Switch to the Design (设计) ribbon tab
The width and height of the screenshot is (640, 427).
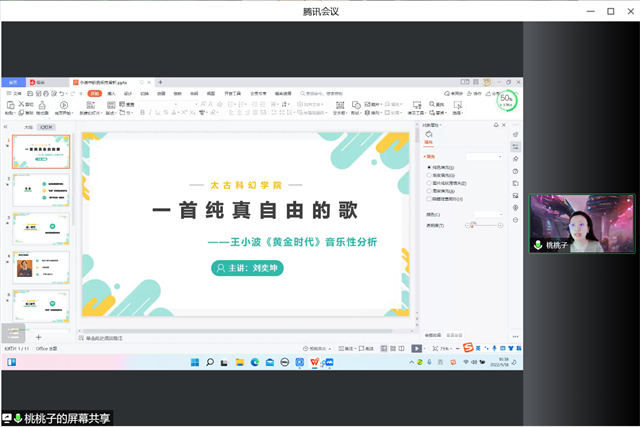tap(128, 93)
